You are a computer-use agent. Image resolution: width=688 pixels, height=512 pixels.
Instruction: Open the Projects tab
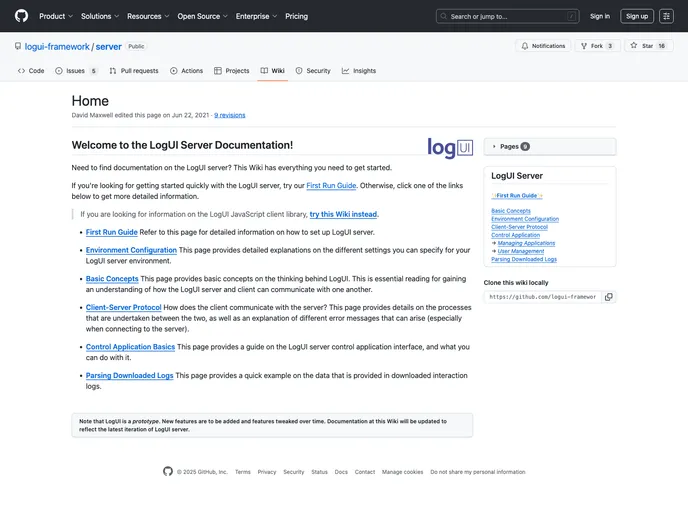pos(232,71)
